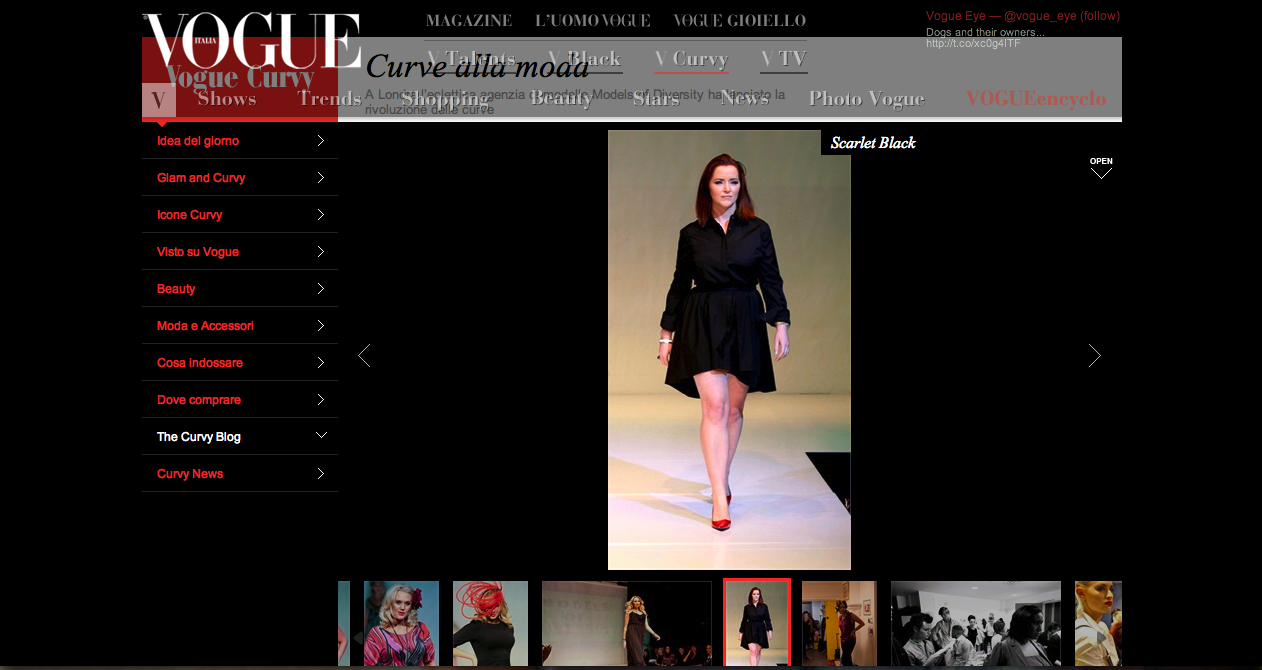The height and width of the screenshot is (670, 1262).
Task: Go to Shows section
Action: pyautogui.click(x=227, y=98)
